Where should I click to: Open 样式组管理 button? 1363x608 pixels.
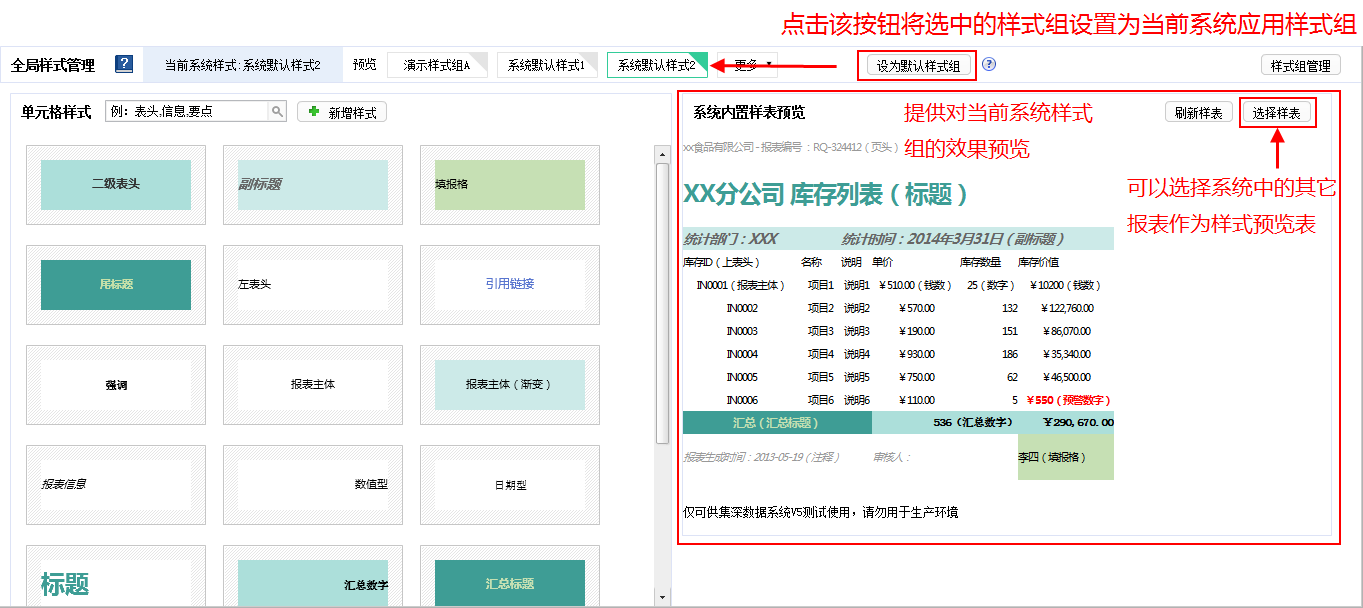click(1300, 66)
